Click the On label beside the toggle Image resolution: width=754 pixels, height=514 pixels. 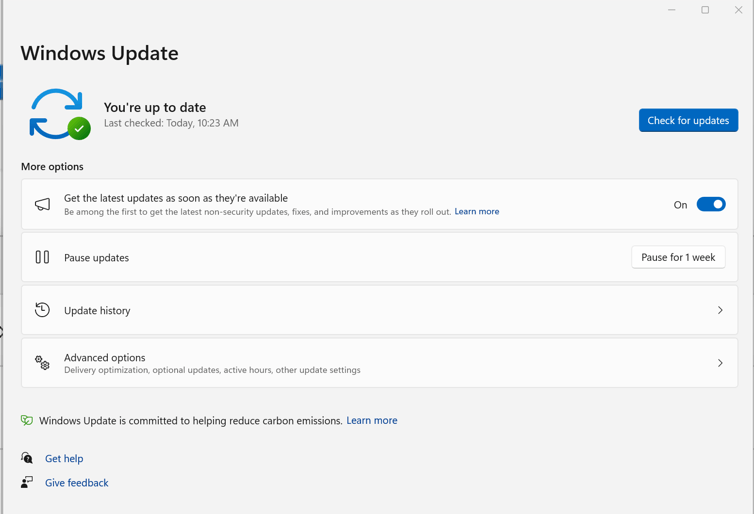[680, 205]
